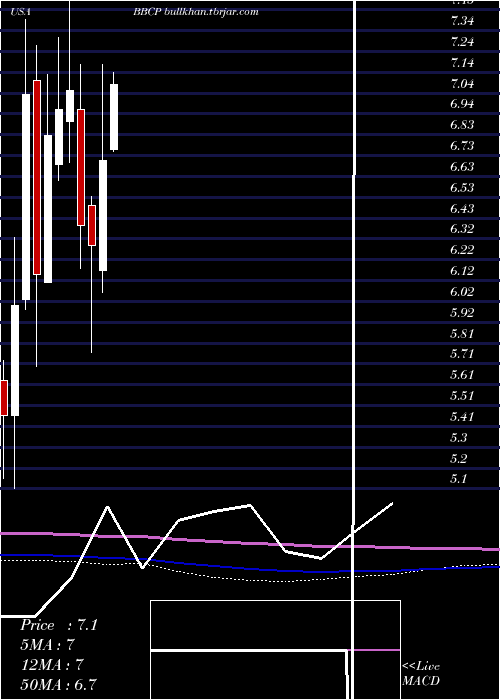This screenshot has height=700, width=500.
Task: Pick the 6.63 price label
Action: (462, 167)
